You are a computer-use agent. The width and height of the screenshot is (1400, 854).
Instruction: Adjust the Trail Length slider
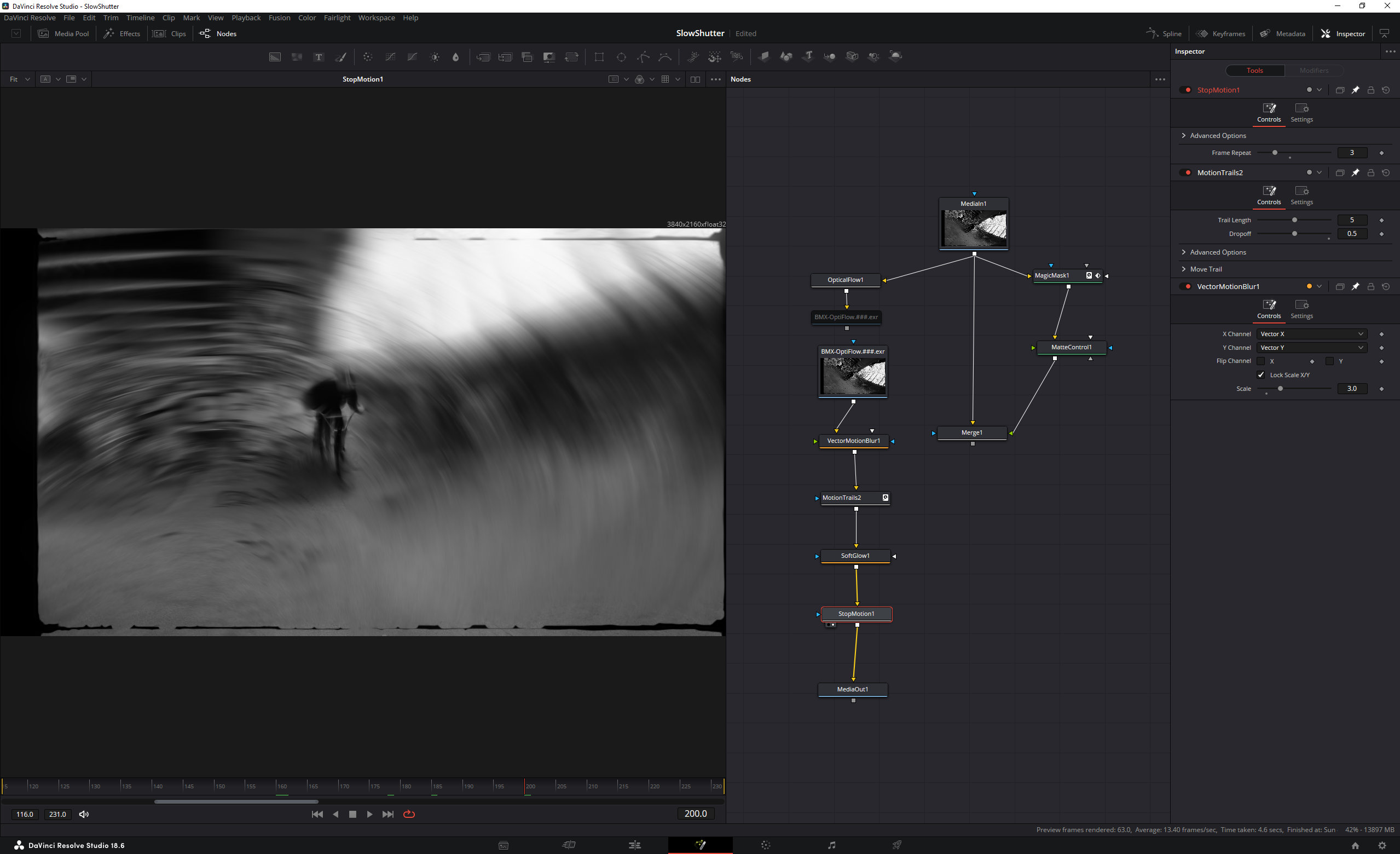[x=1294, y=221]
